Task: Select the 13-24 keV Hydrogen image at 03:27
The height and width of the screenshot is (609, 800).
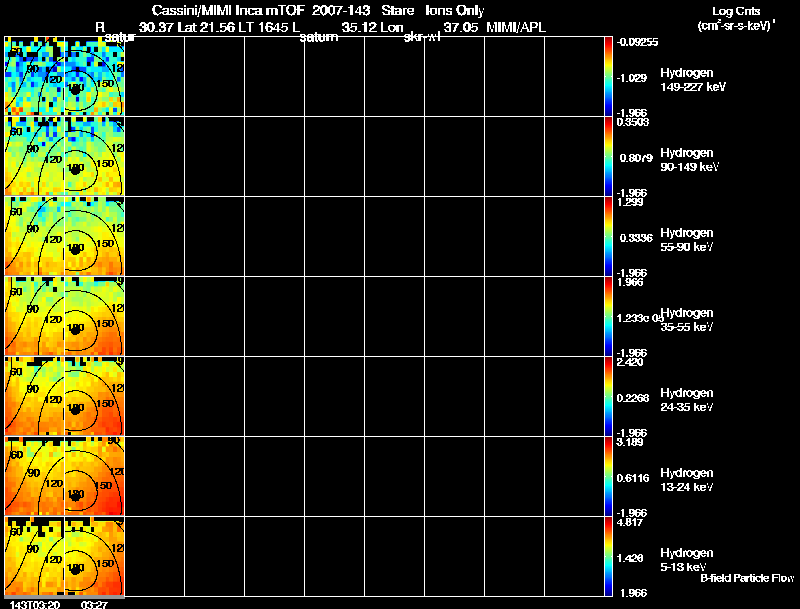Action: 94,476
